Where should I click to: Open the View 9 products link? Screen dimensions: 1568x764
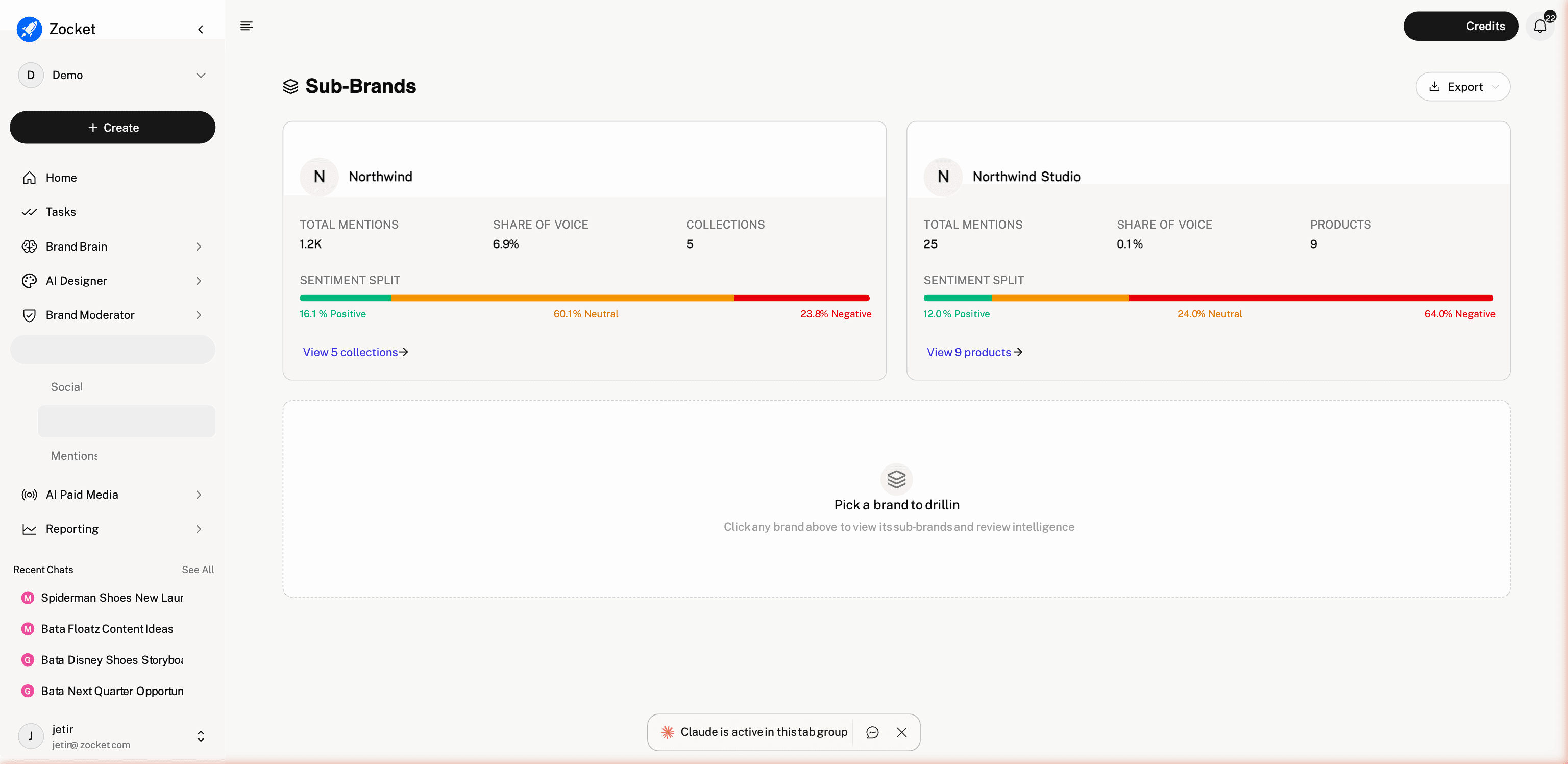(x=974, y=352)
